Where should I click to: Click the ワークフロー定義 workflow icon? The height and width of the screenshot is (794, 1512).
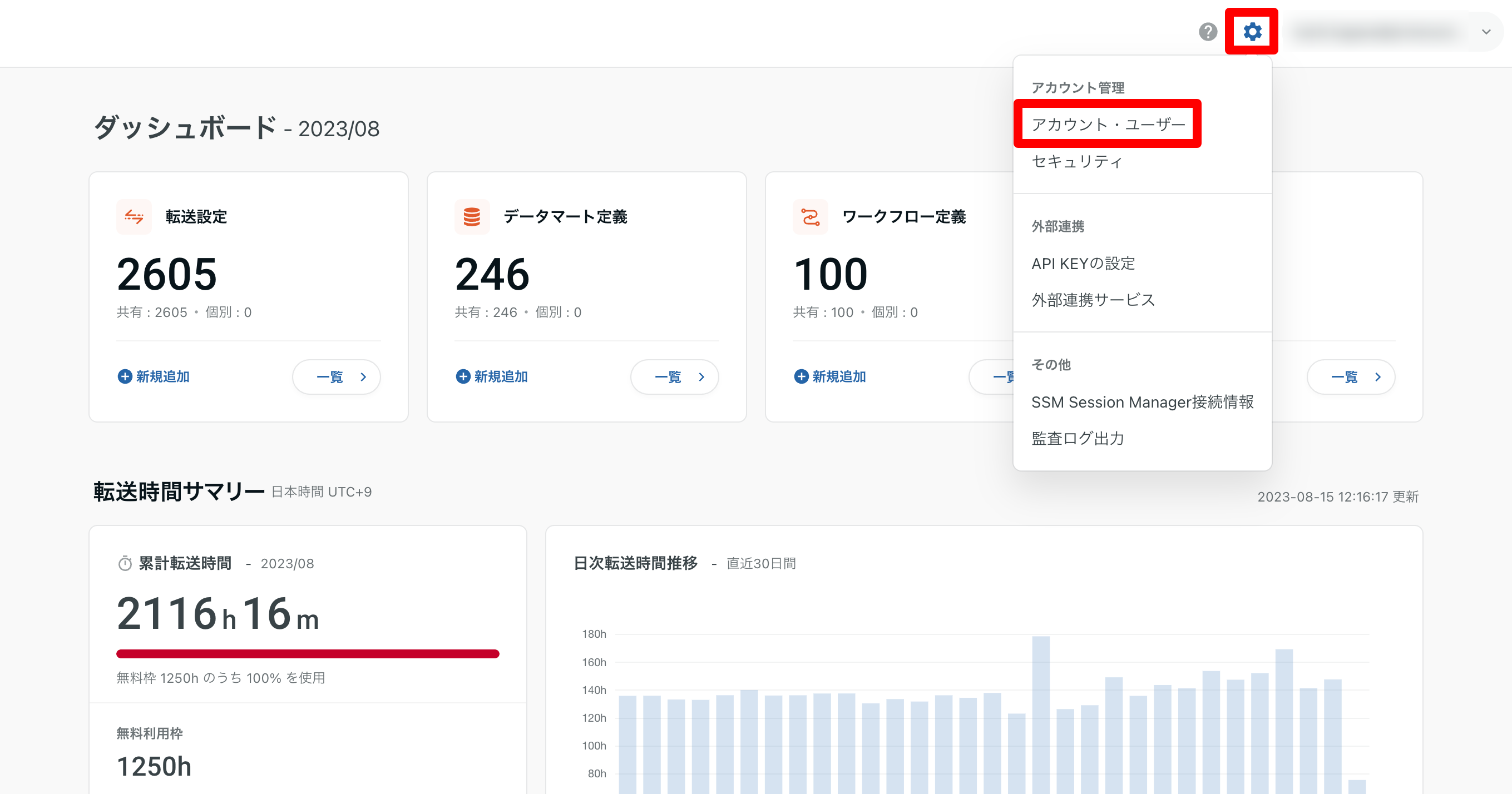coord(810,217)
